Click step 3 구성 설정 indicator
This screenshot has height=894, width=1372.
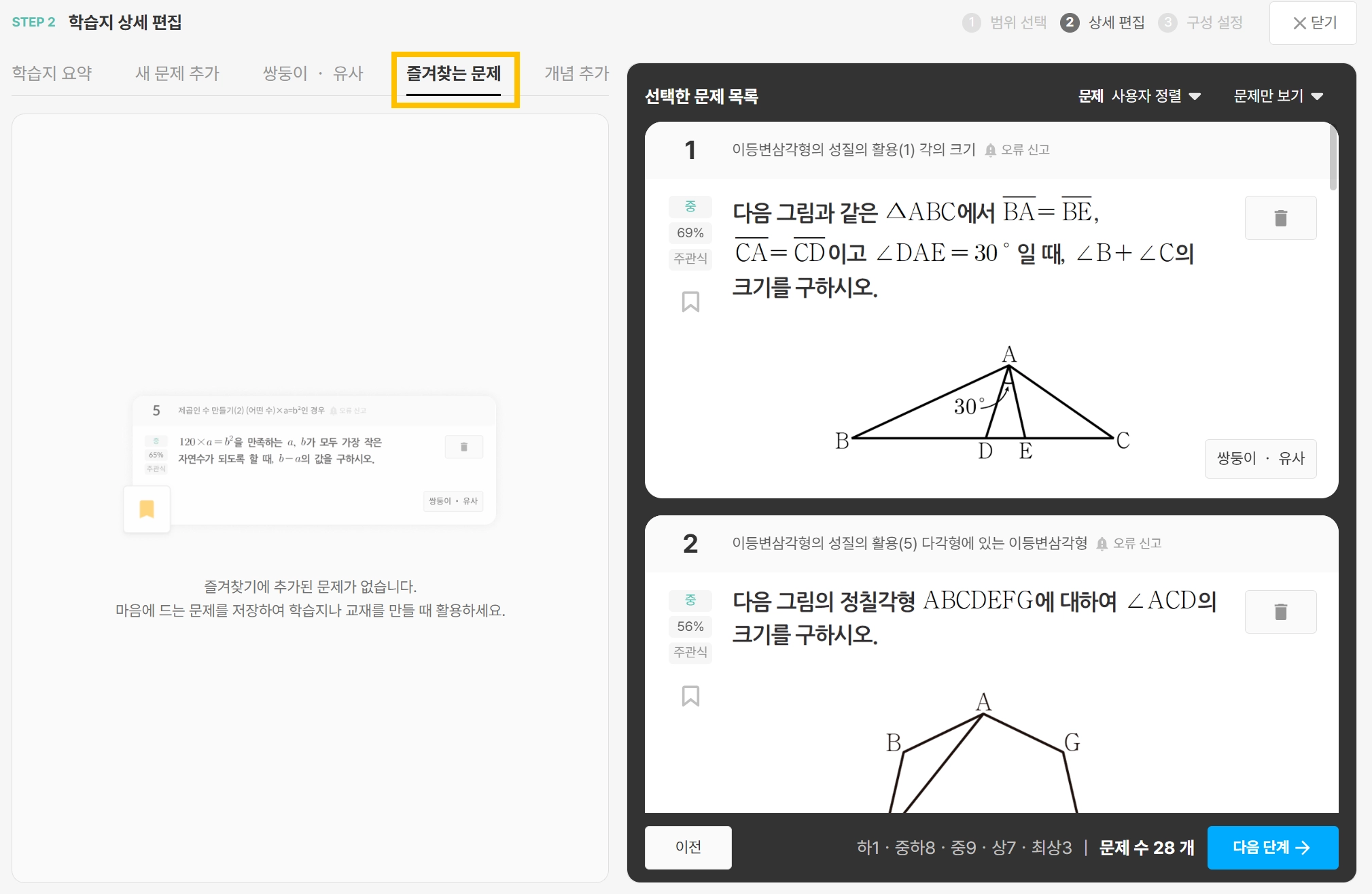1201,22
